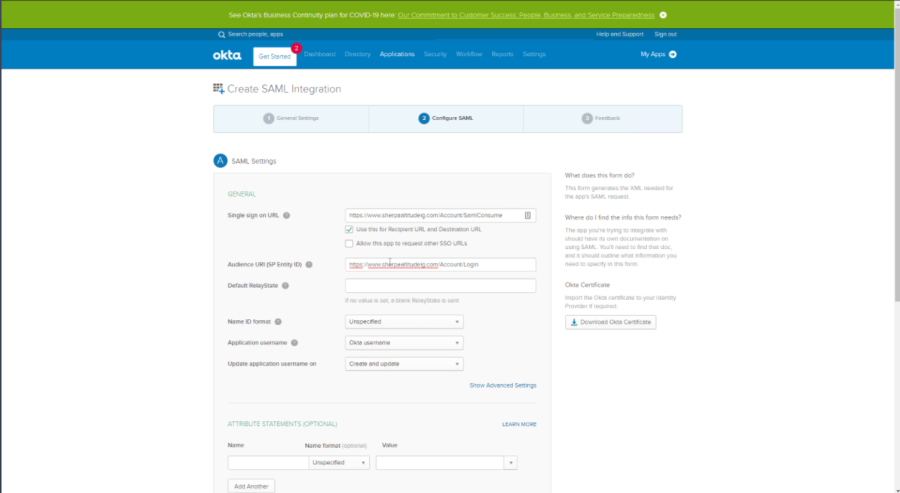This screenshot has width=900, height=493.
Task: Open the Name ID format dropdown
Action: pos(404,322)
